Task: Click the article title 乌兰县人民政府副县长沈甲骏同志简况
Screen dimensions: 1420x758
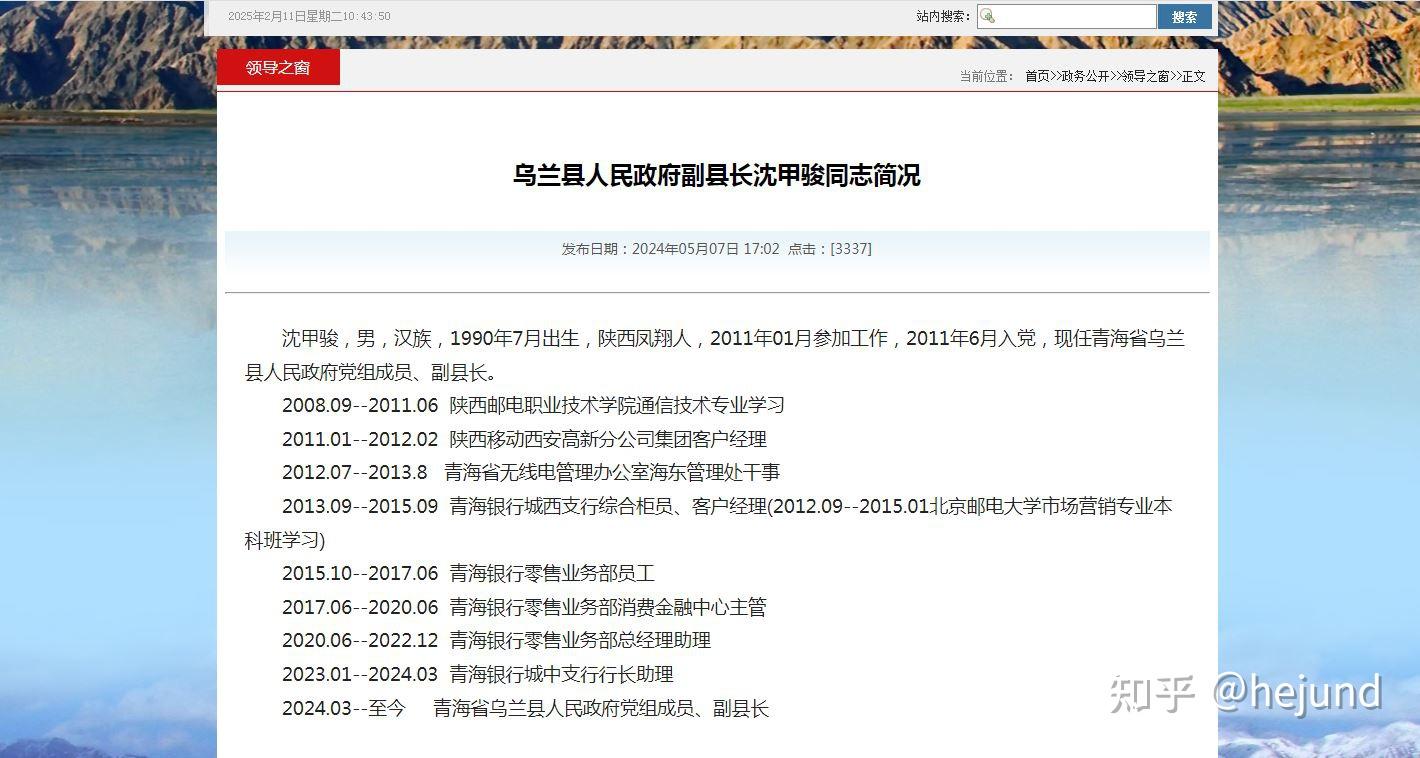Action: [x=717, y=176]
